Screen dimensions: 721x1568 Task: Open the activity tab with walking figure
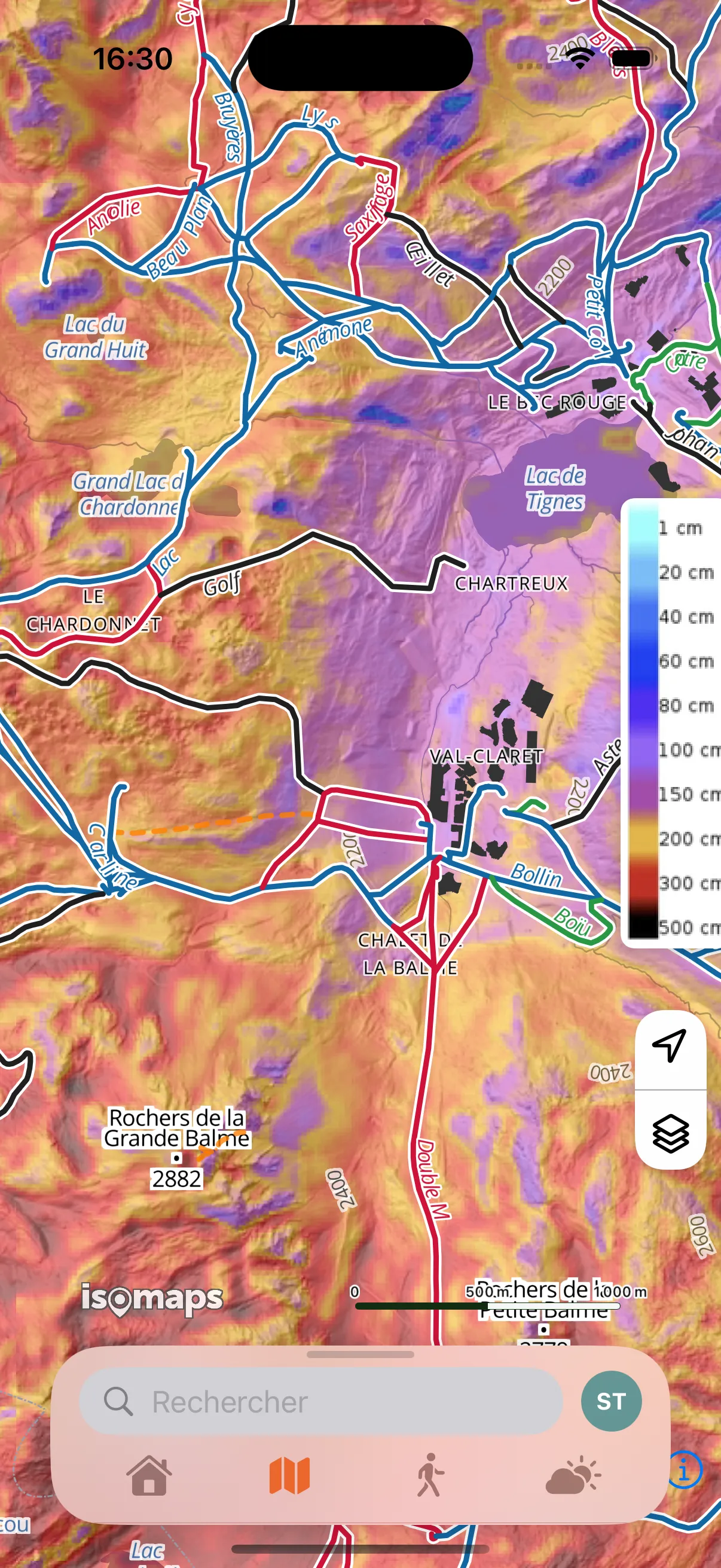(x=430, y=1475)
